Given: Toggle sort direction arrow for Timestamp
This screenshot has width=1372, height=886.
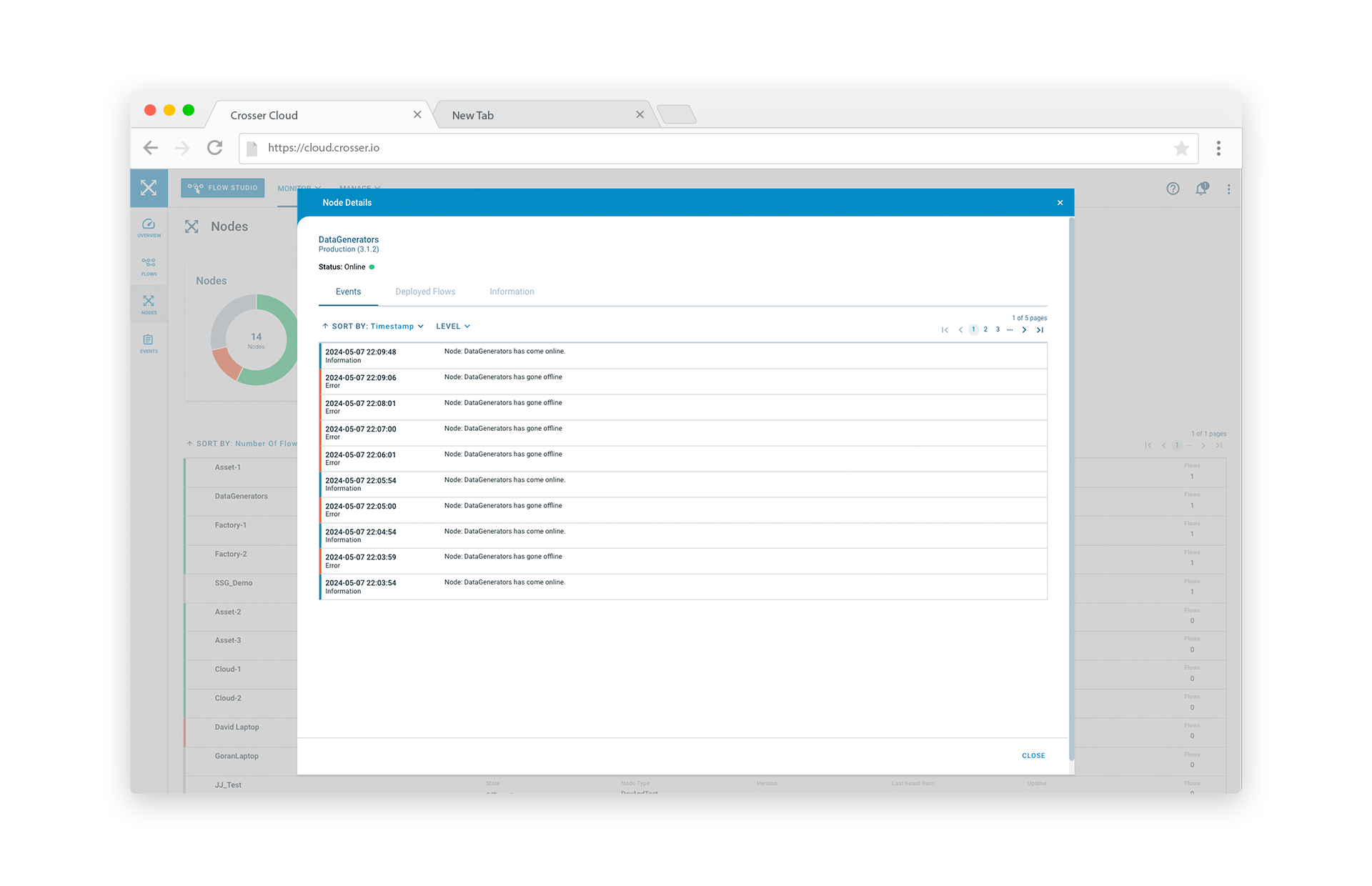Looking at the screenshot, I should [325, 327].
